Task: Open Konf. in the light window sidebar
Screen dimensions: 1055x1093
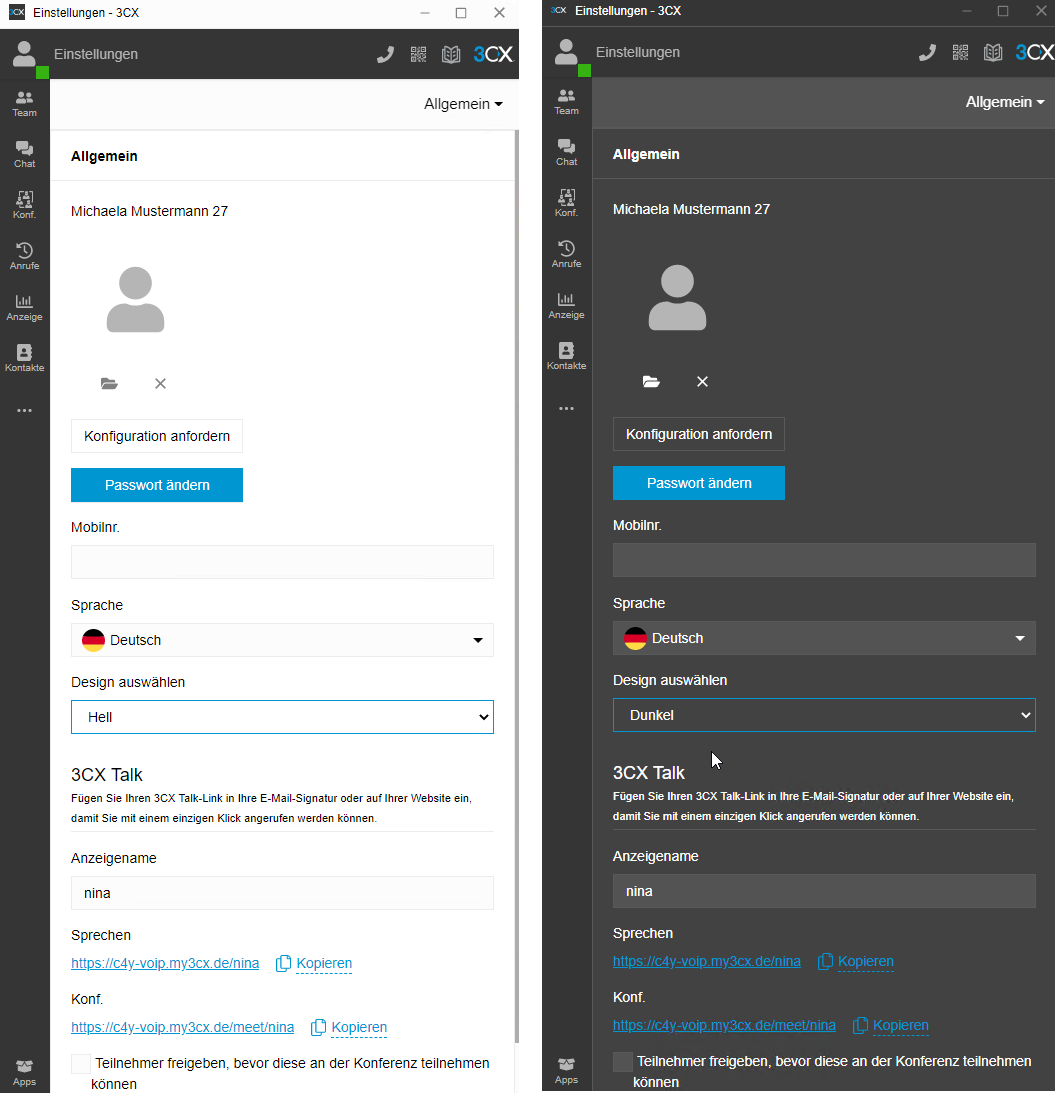Action: [x=24, y=206]
